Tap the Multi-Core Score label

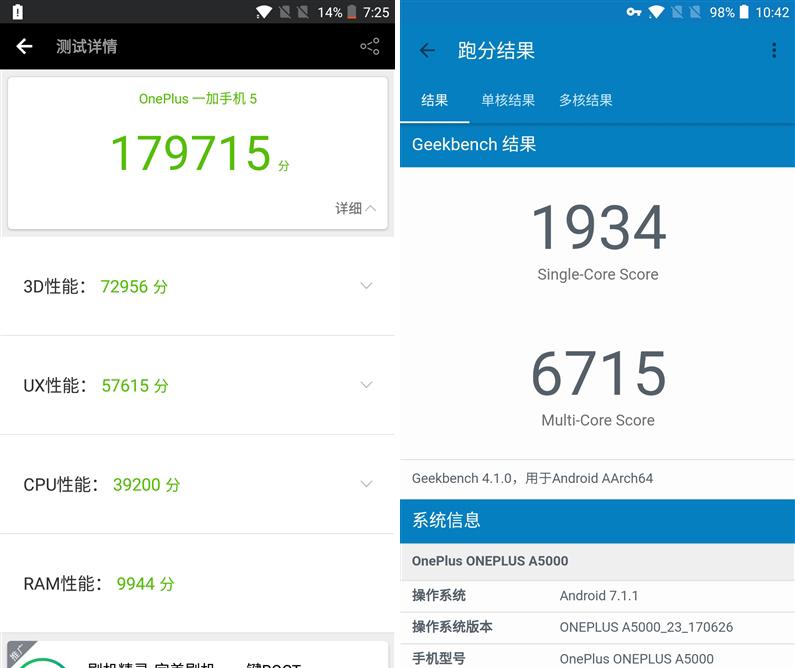tap(598, 420)
